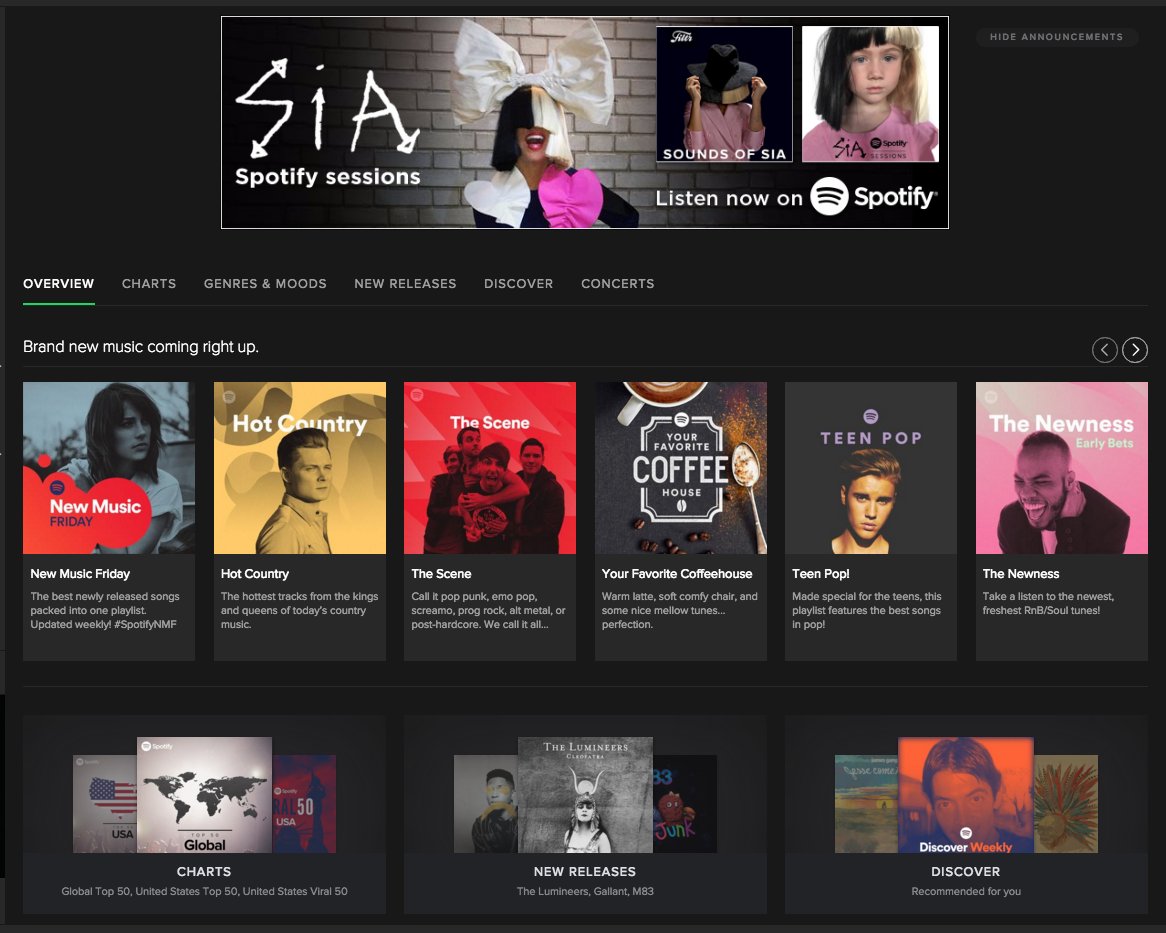1166x933 pixels.
Task: Open the Global Top 50 chart cover
Action: 204,795
